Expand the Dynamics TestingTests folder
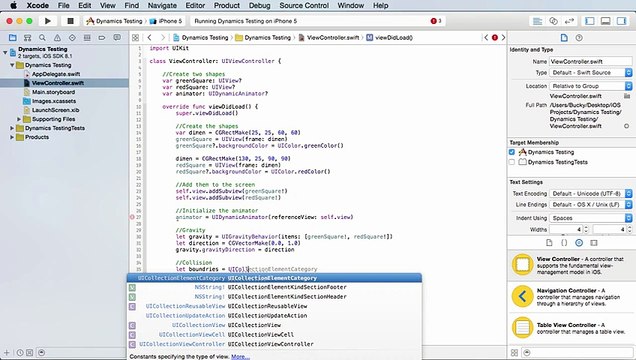 [12, 128]
